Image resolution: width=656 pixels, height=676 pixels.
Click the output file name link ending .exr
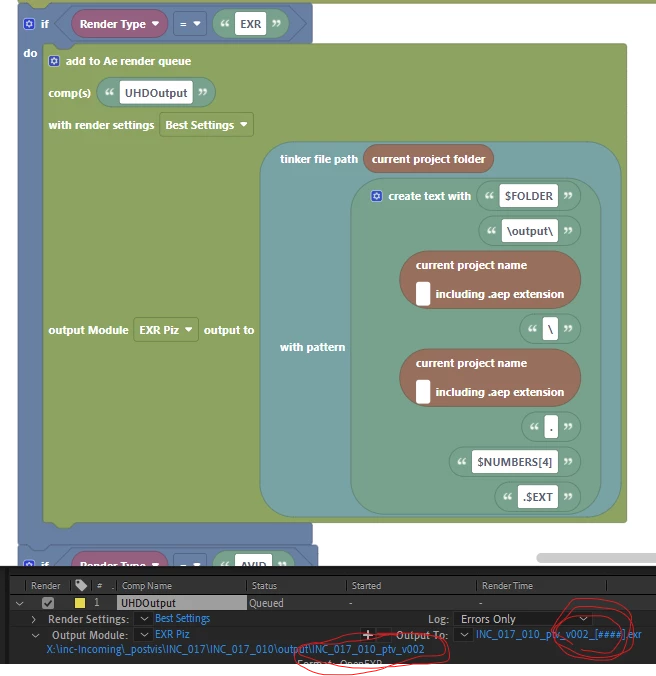(x=559, y=635)
